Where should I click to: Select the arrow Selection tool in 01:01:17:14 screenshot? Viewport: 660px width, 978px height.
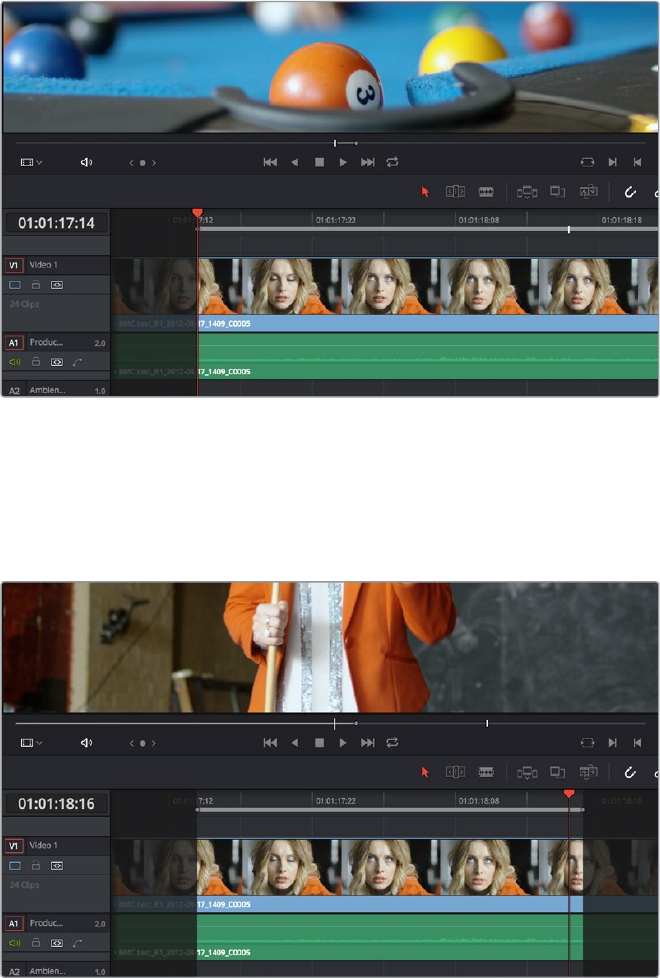coord(425,192)
